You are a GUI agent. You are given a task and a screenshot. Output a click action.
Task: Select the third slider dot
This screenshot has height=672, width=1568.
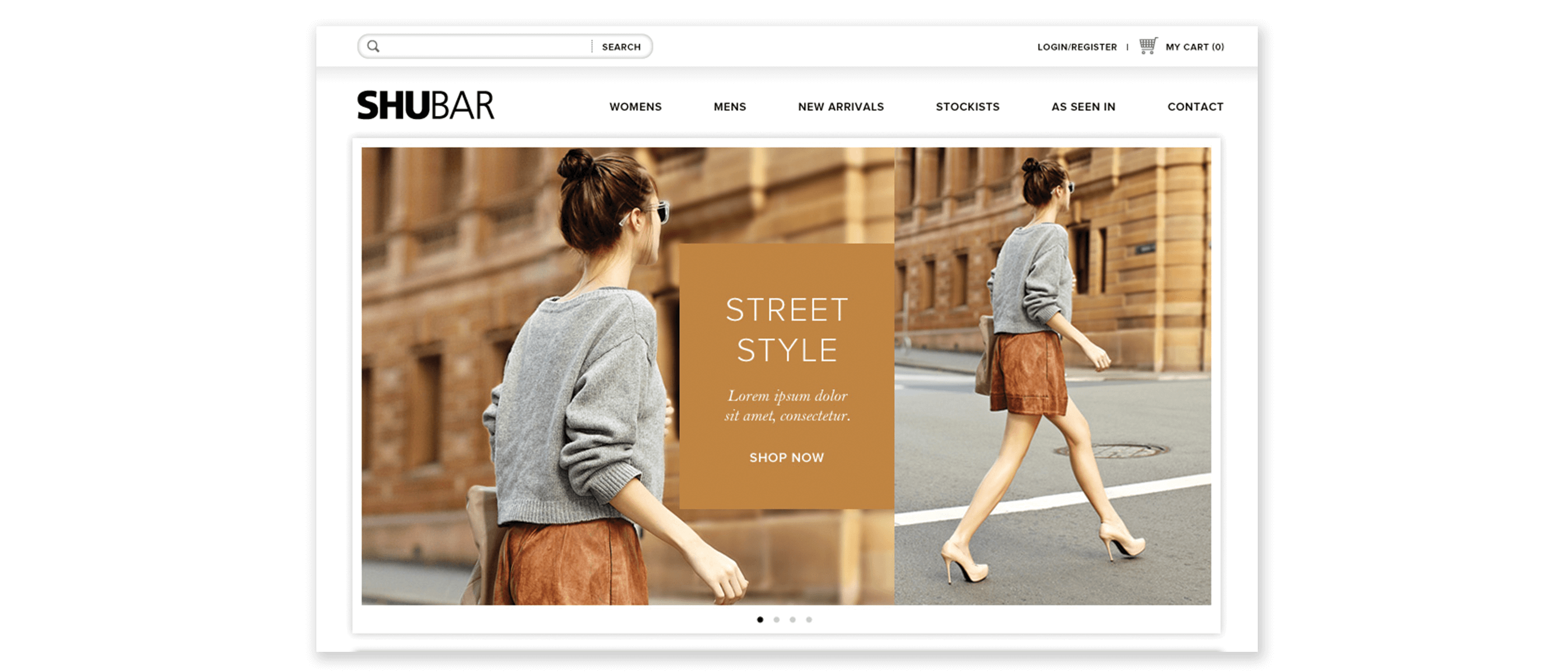coord(792,620)
